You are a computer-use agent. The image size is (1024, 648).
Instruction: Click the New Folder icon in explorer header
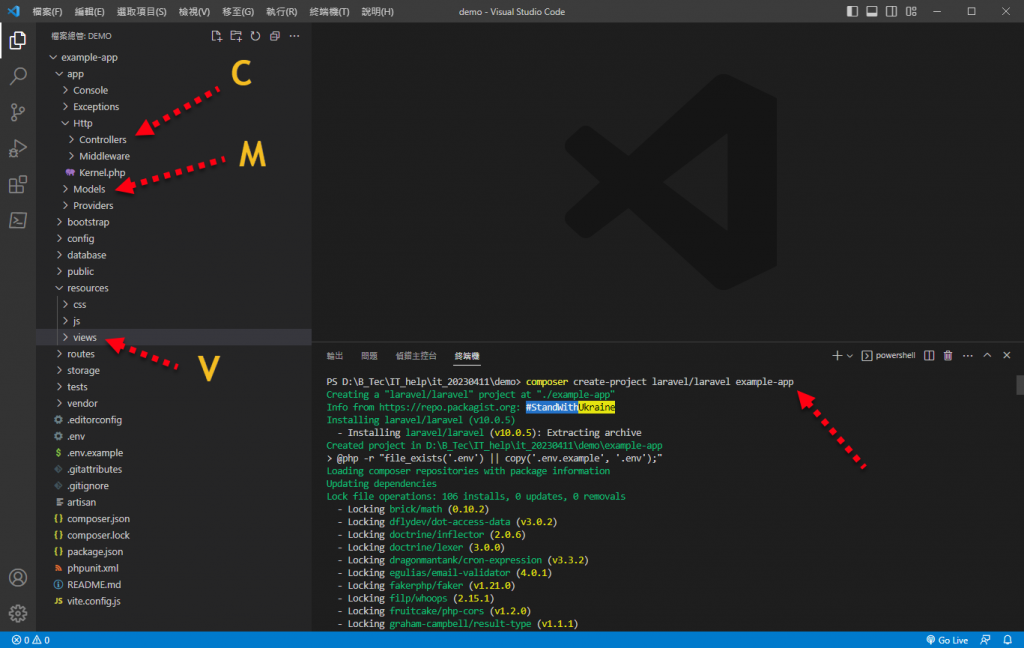tap(236, 36)
